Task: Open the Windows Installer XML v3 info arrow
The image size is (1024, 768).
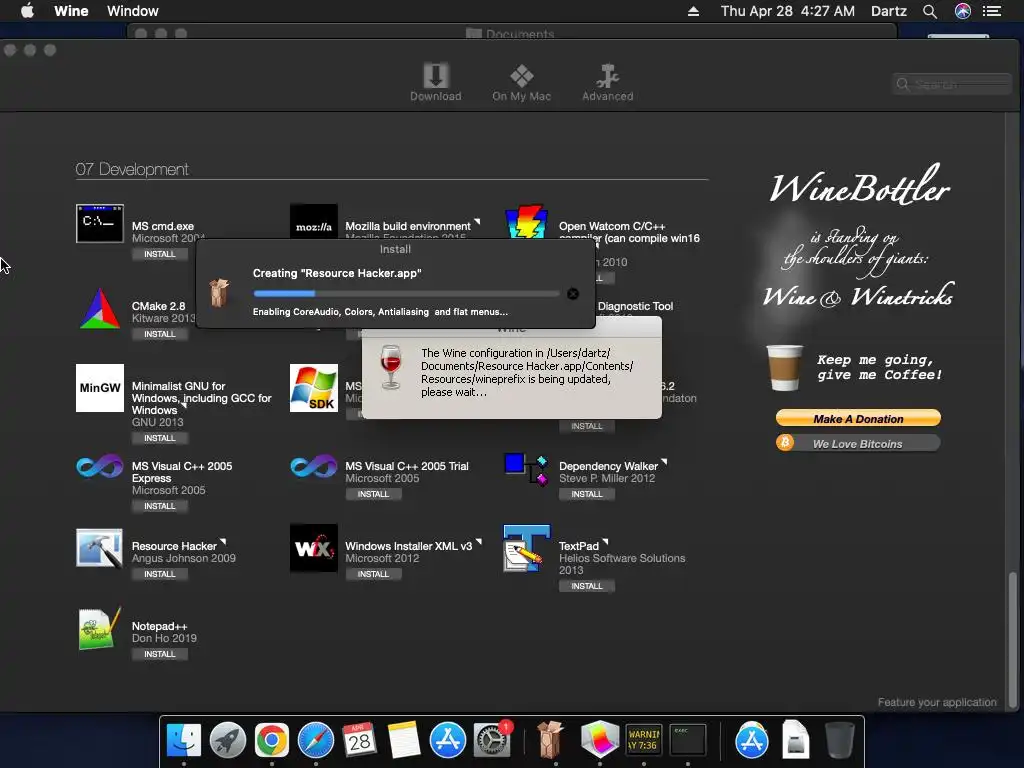Action: point(479,542)
